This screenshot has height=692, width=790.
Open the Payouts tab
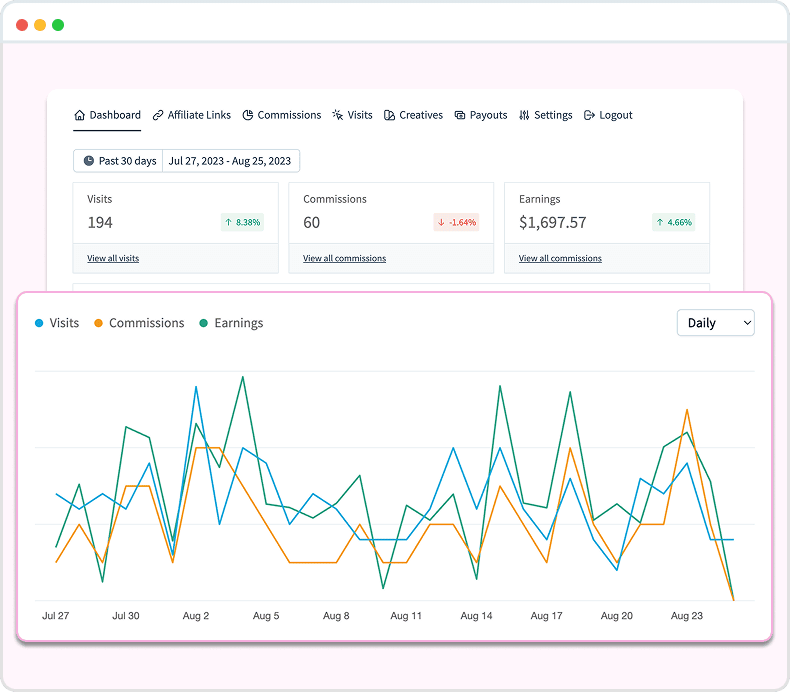488,115
